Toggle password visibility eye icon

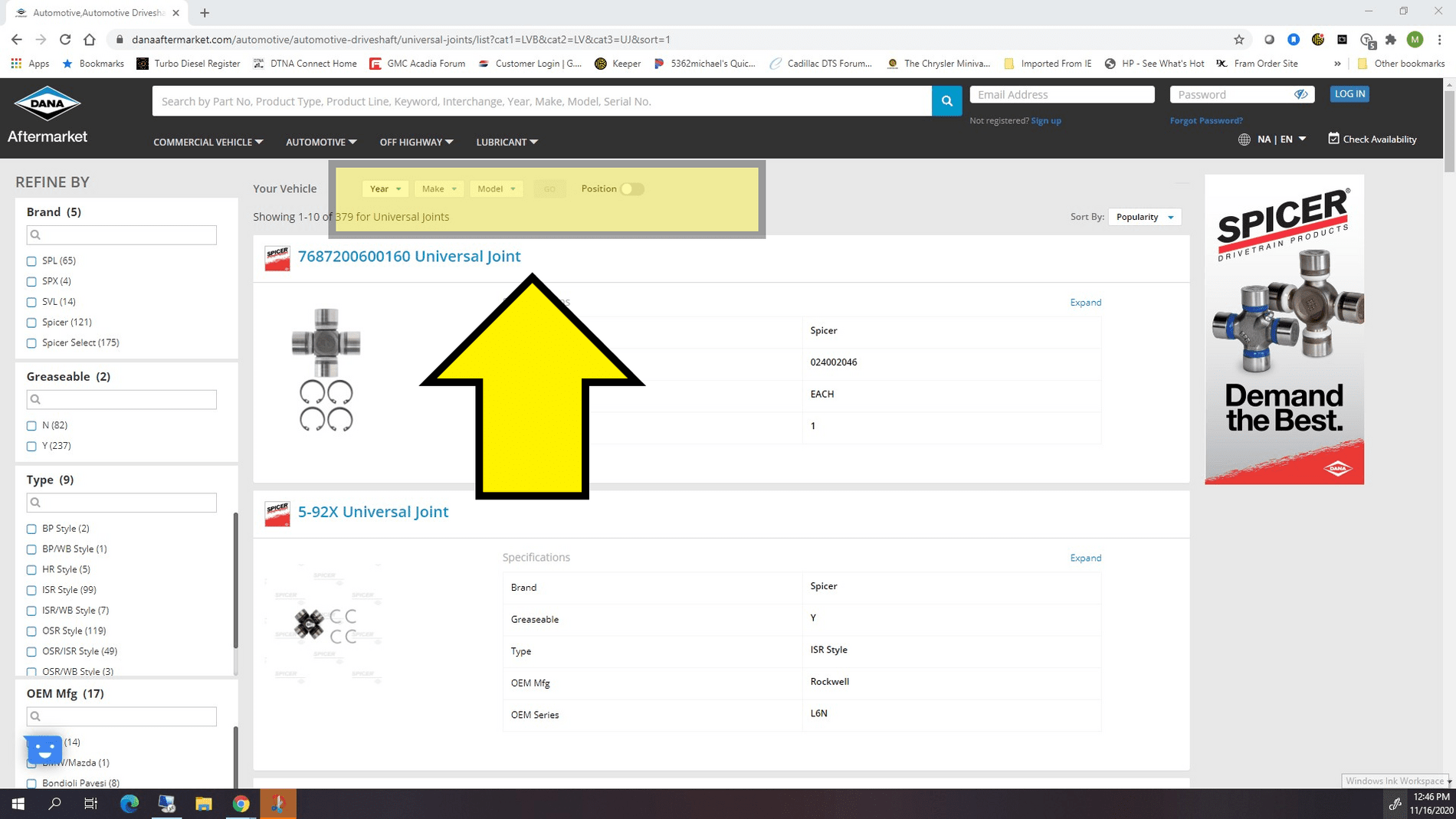1300,94
